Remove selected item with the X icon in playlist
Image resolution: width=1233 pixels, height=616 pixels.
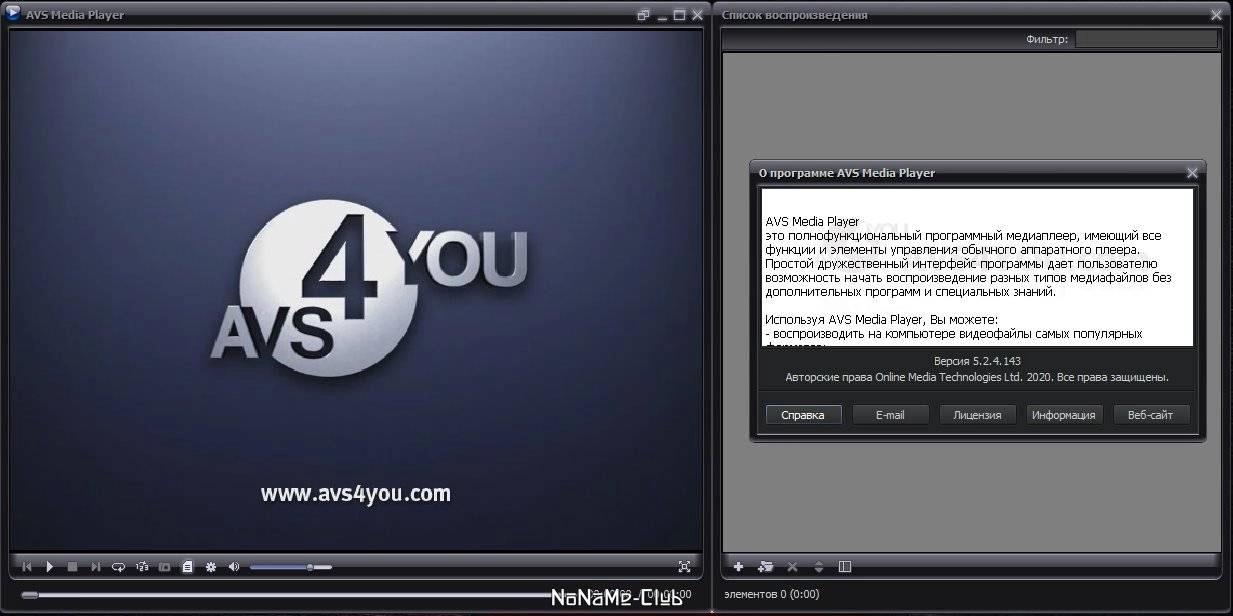[x=793, y=567]
